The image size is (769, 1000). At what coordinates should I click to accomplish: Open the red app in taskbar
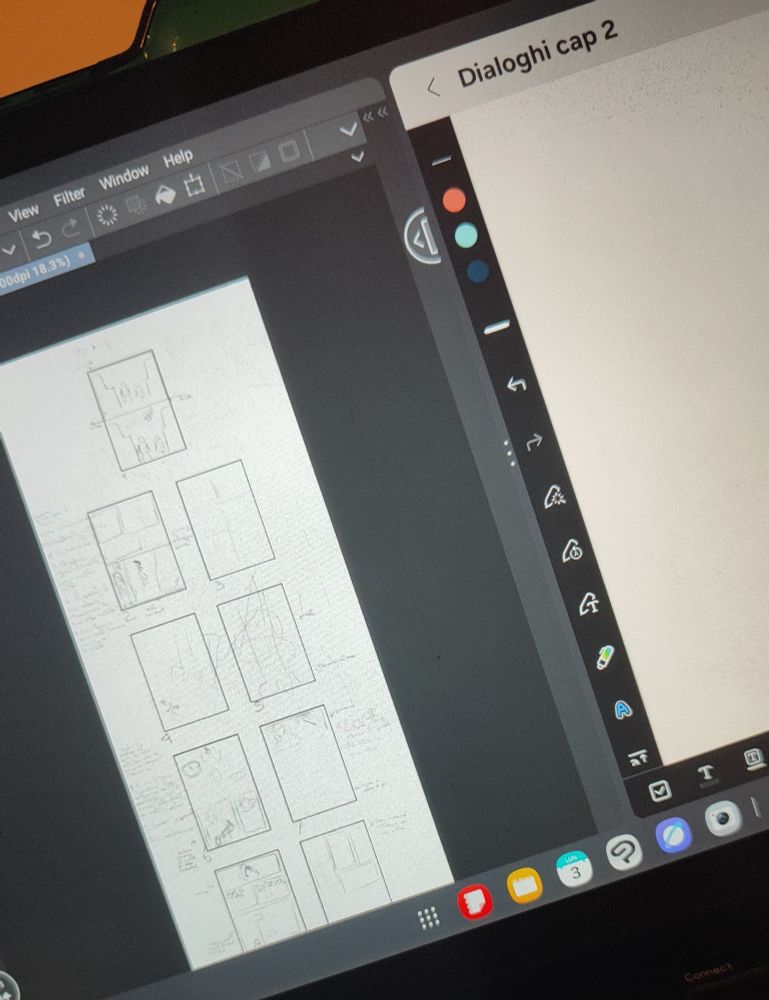click(x=474, y=901)
